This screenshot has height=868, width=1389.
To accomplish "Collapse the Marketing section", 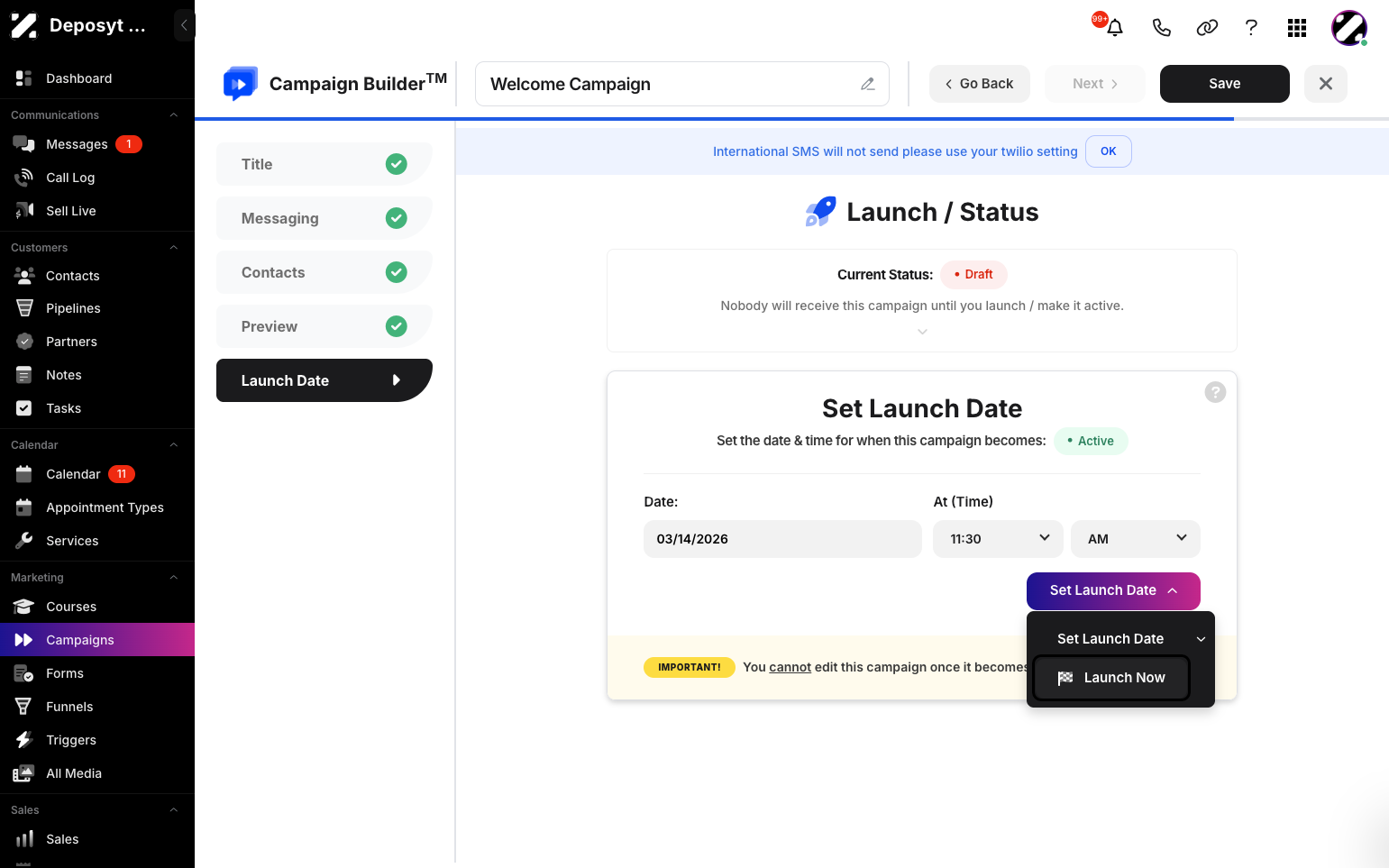I will (174, 578).
